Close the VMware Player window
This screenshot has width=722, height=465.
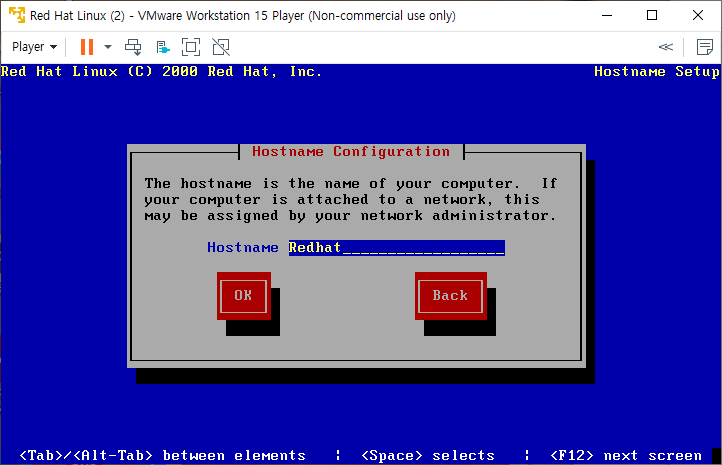[698, 15]
